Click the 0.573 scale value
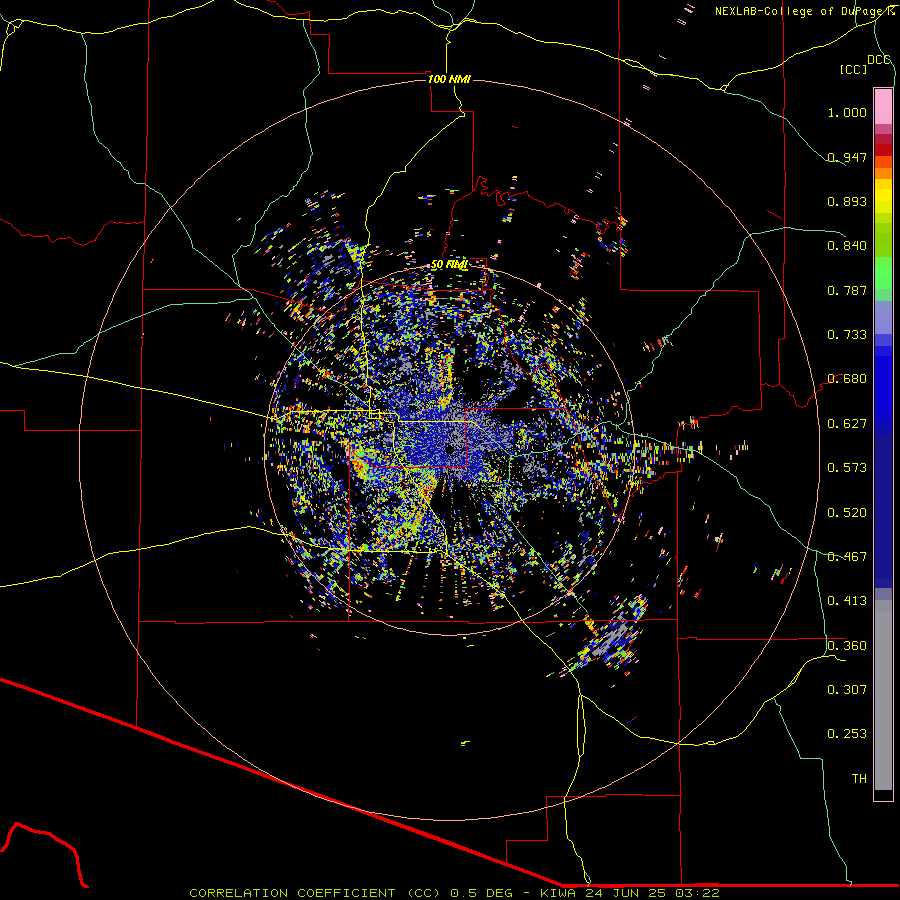The height and width of the screenshot is (900, 900). click(x=847, y=468)
